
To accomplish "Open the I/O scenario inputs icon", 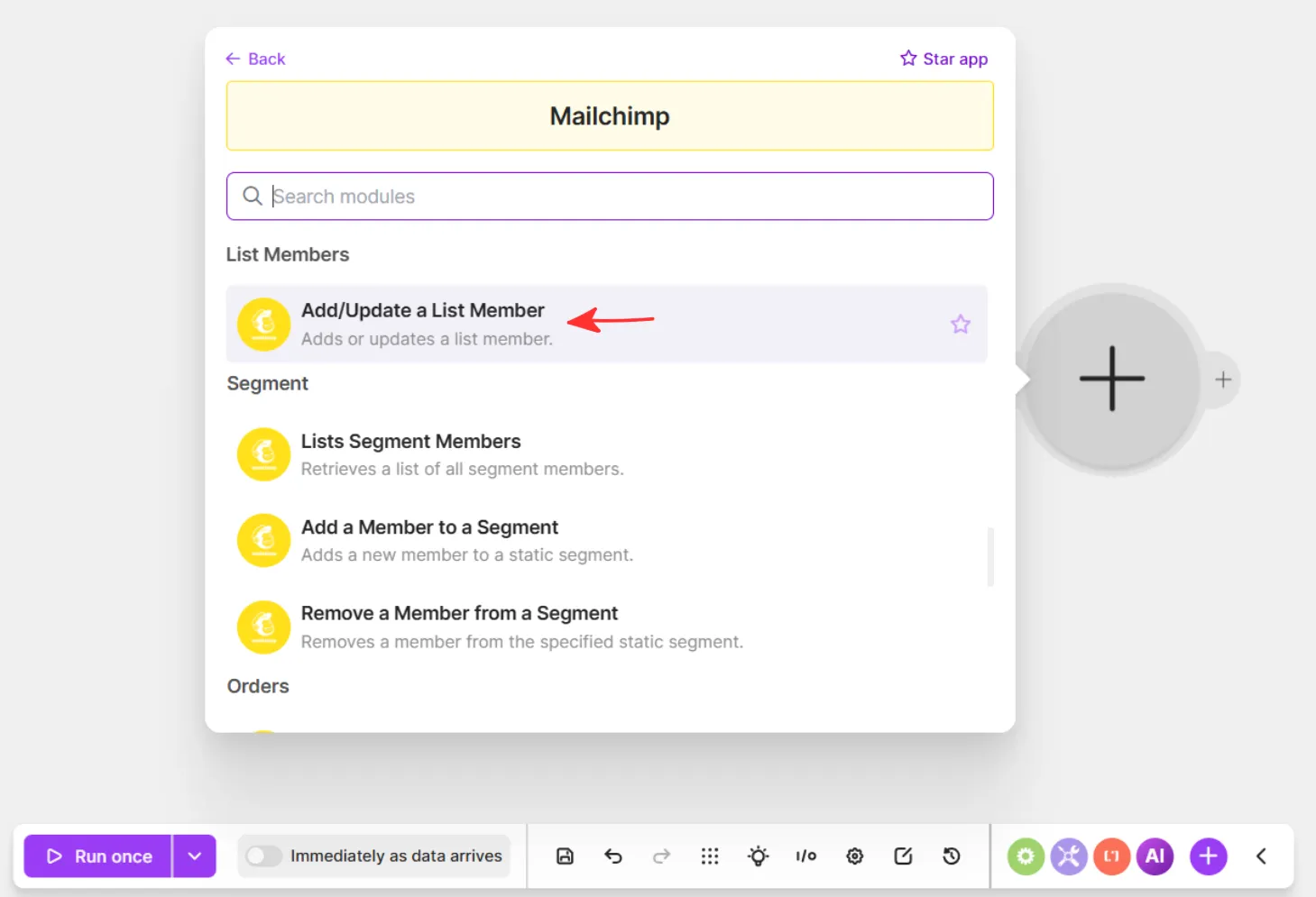I will pyautogui.click(x=806, y=856).
